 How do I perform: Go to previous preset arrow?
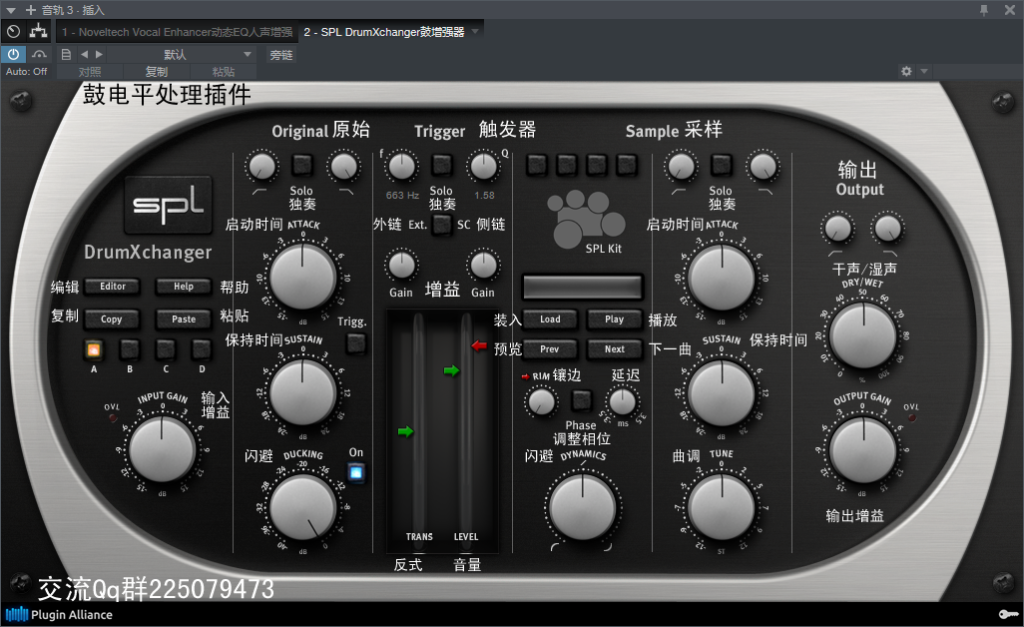point(84,54)
